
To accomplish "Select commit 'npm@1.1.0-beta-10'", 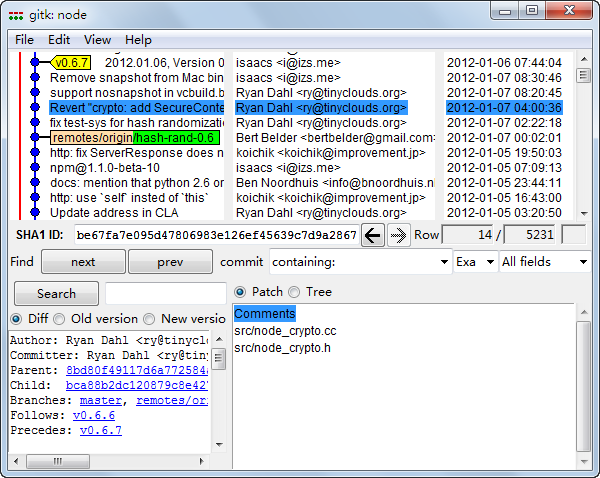I will coord(105,168).
